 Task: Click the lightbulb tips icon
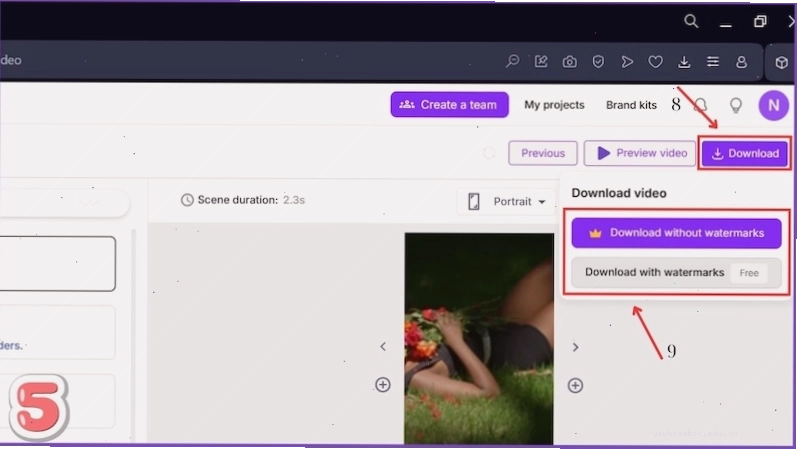coord(735,105)
